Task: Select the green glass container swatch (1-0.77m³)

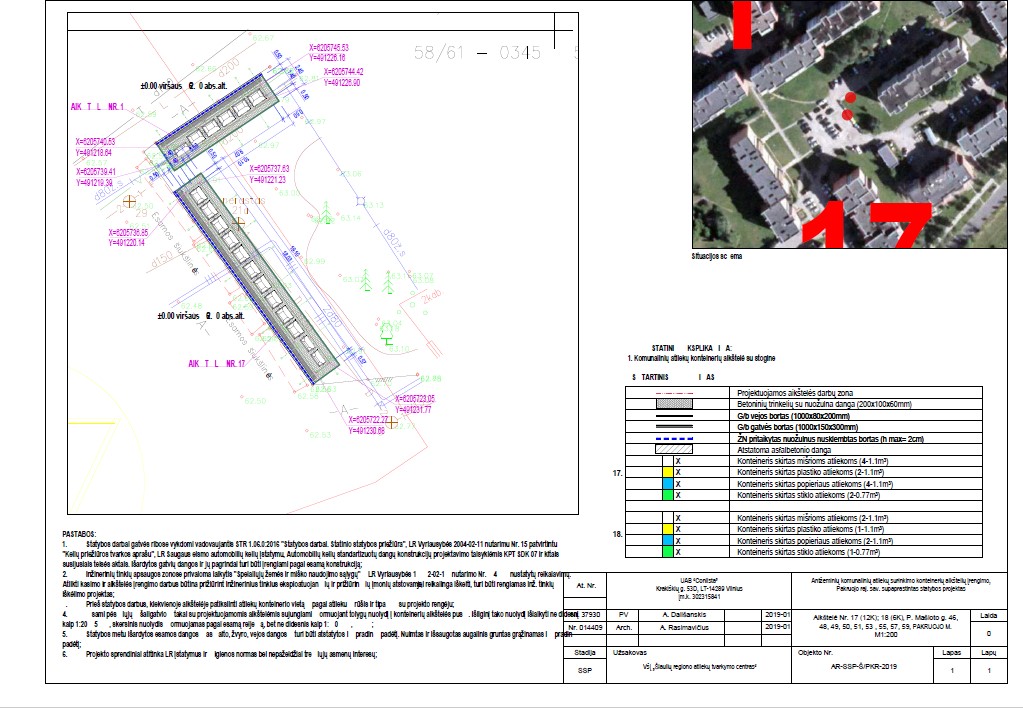Action: click(x=668, y=551)
